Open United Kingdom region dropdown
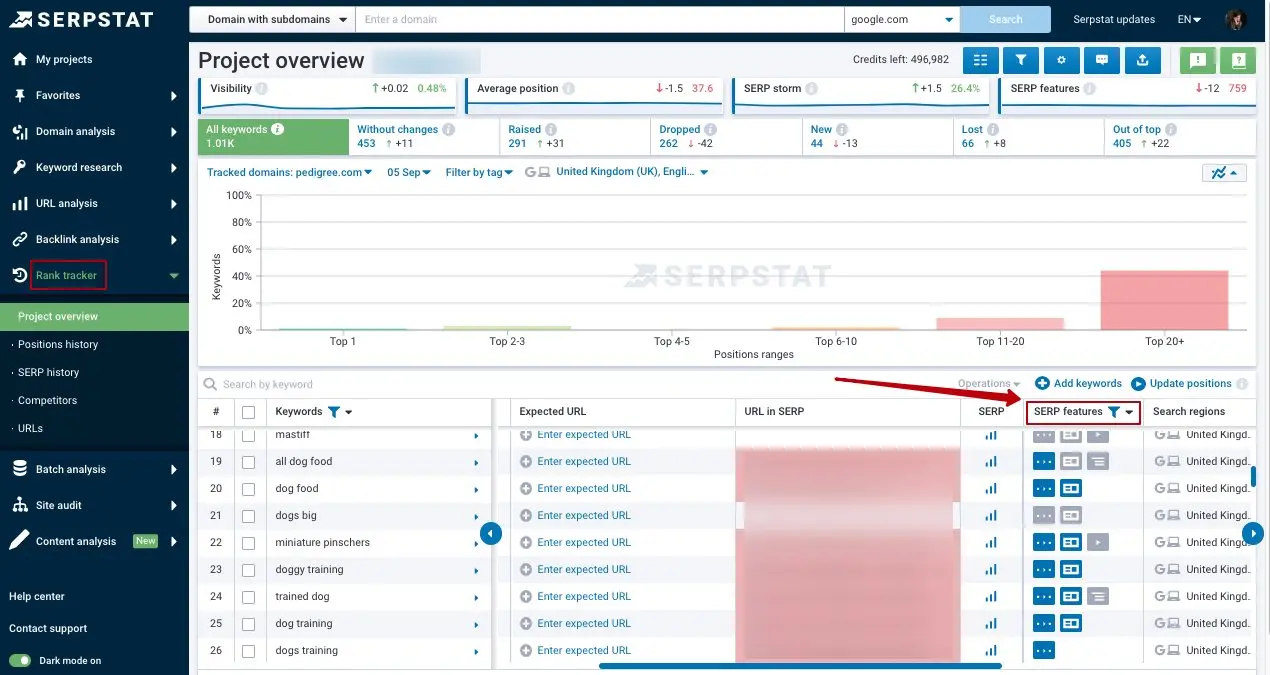Viewport: 1270px width, 675px height. [x=632, y=173]
